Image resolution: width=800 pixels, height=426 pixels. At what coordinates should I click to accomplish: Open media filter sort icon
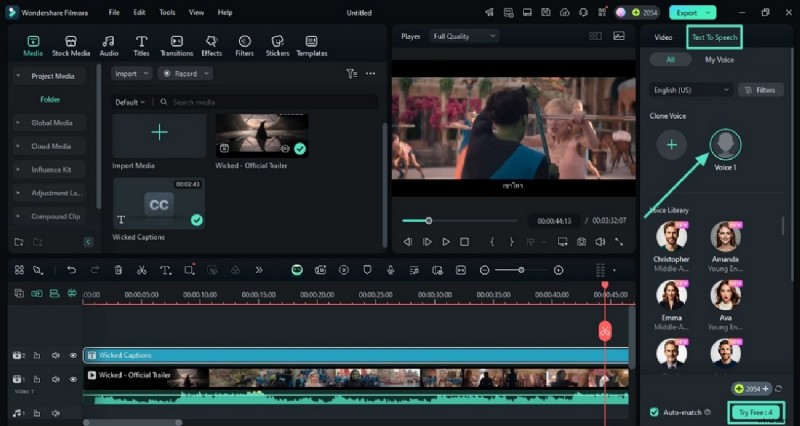point(352,74)
